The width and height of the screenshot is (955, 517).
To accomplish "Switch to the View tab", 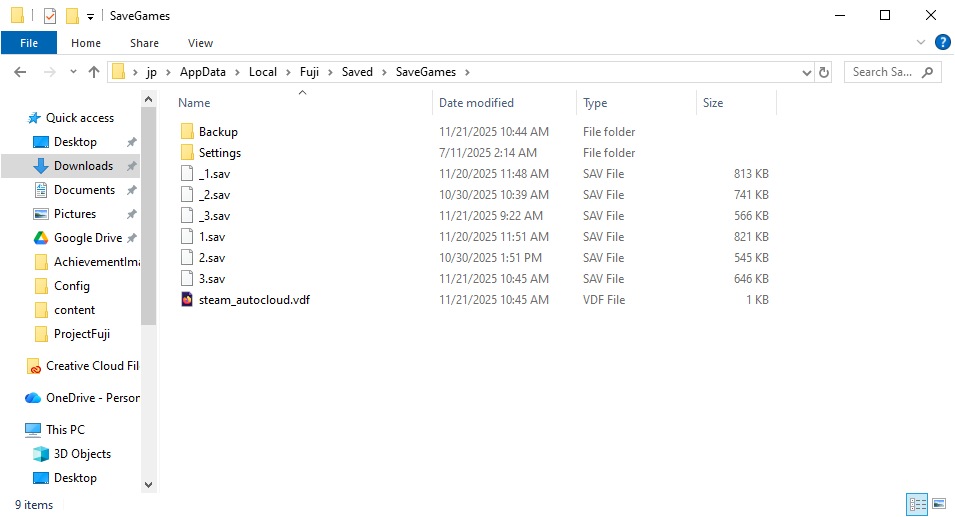I will (x=200, y=43).
